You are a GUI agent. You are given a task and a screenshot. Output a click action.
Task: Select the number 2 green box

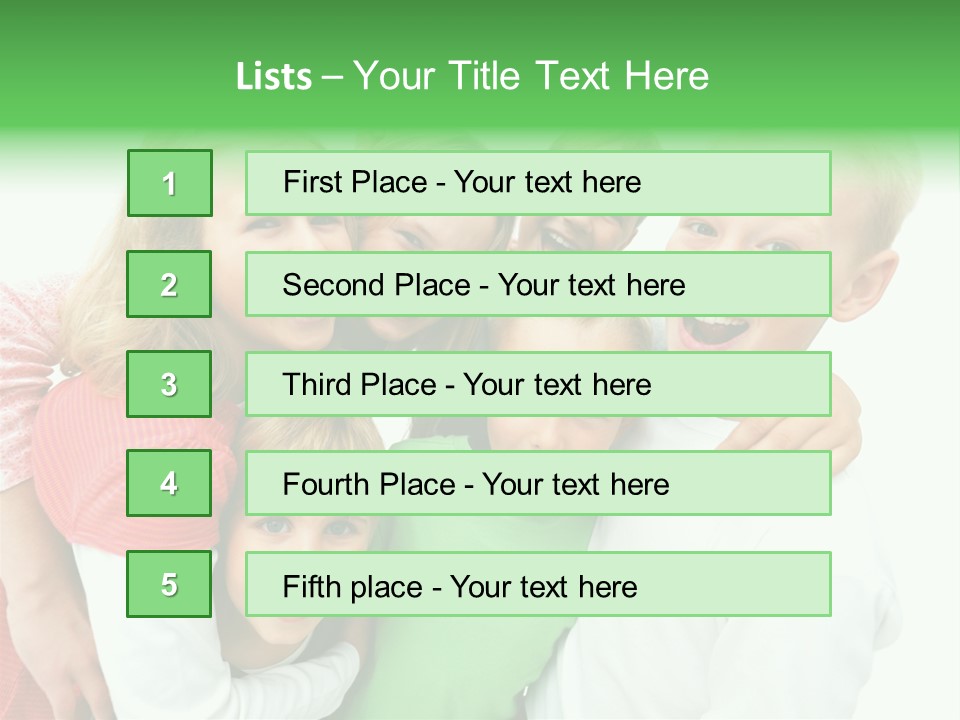tap(169, 284)
